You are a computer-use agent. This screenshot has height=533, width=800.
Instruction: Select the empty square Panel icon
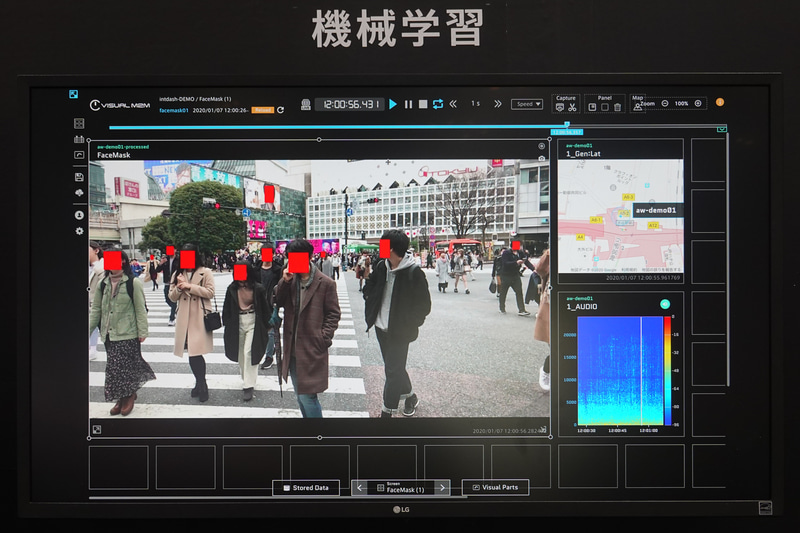[605, 107]
